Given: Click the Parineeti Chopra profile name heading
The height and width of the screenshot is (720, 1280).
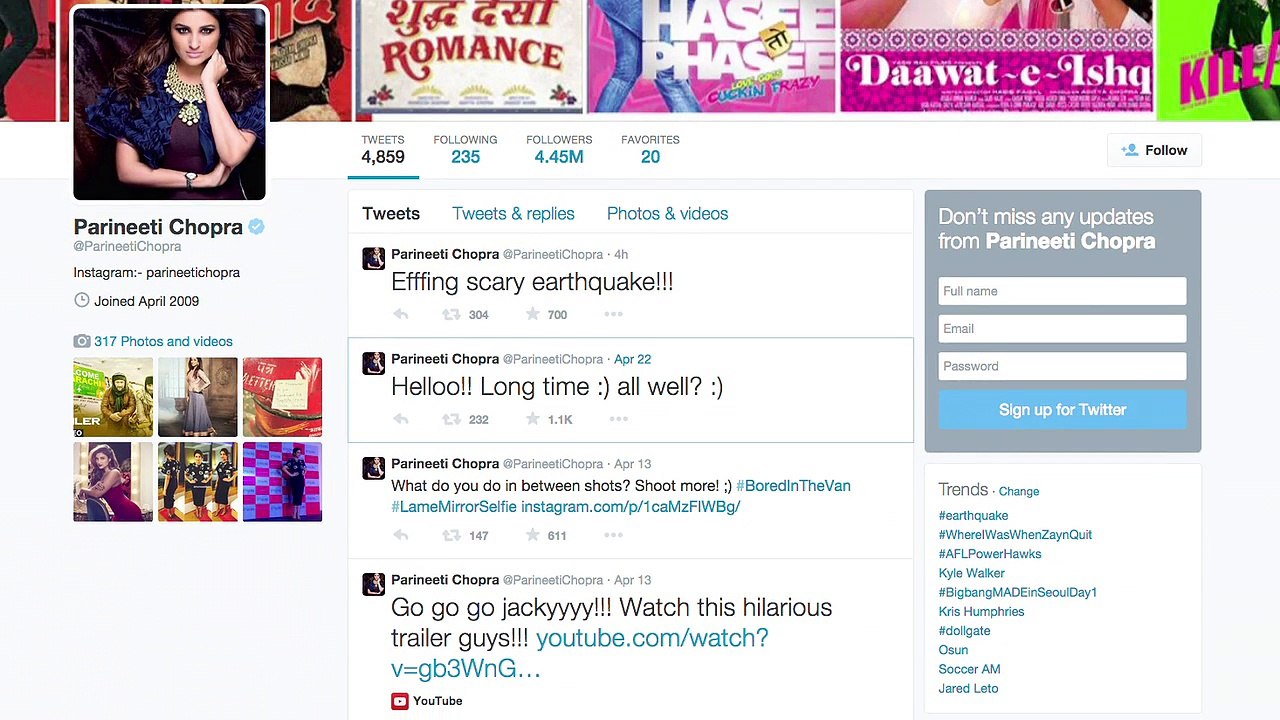Looking at the screenshot, I should coord(158,227).
